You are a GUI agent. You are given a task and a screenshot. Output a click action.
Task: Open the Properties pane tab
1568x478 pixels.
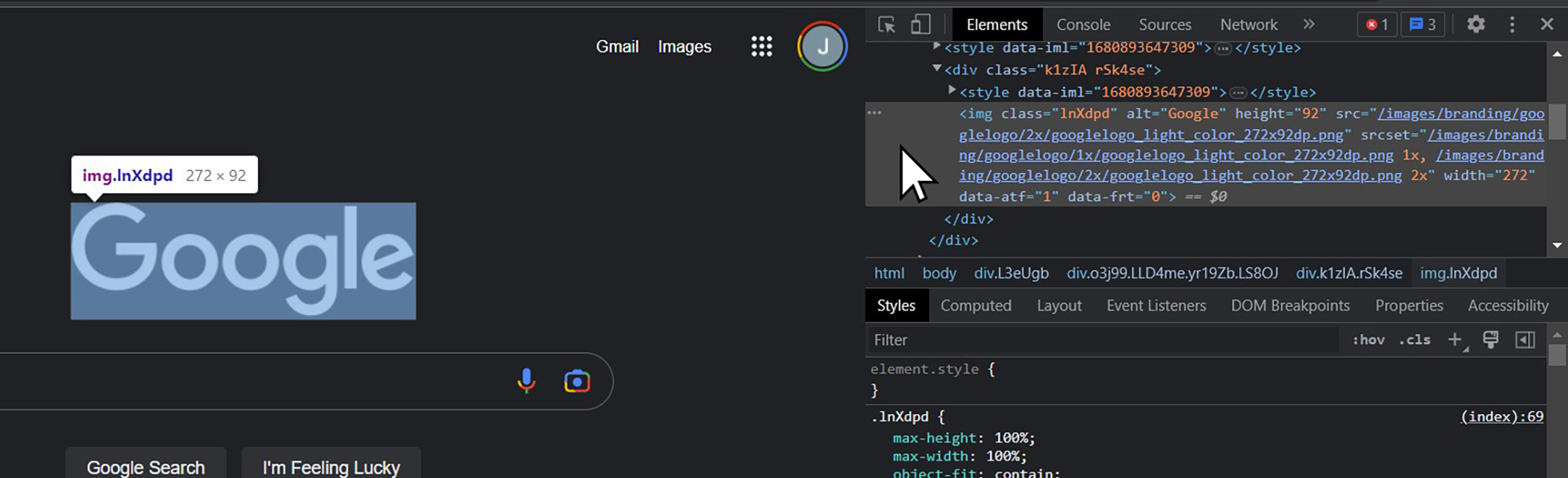[1409, 306]
